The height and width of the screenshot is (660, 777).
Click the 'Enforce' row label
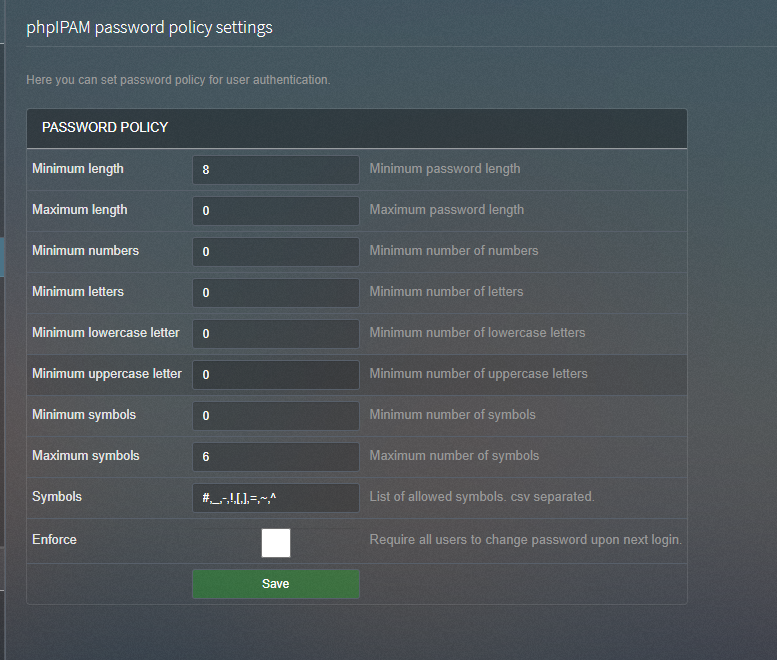point(55,540)
